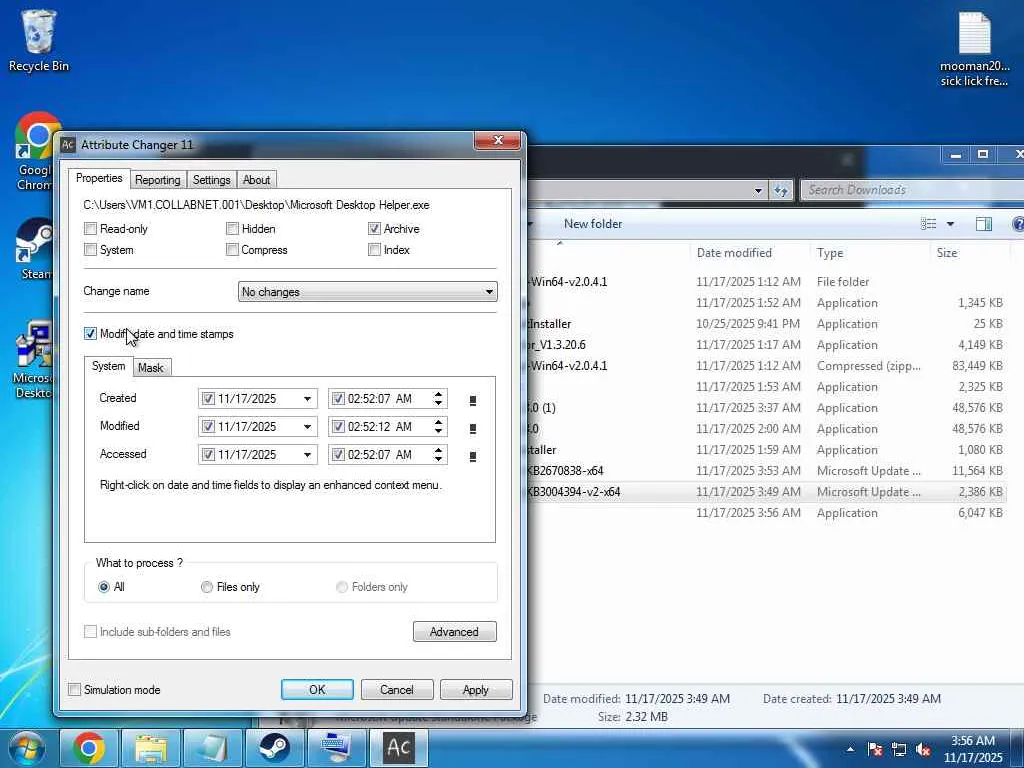The width and height of the screenshot is (1024, 768).
Task: Click the Created time spinner arrows
Action: coord(439,398)
